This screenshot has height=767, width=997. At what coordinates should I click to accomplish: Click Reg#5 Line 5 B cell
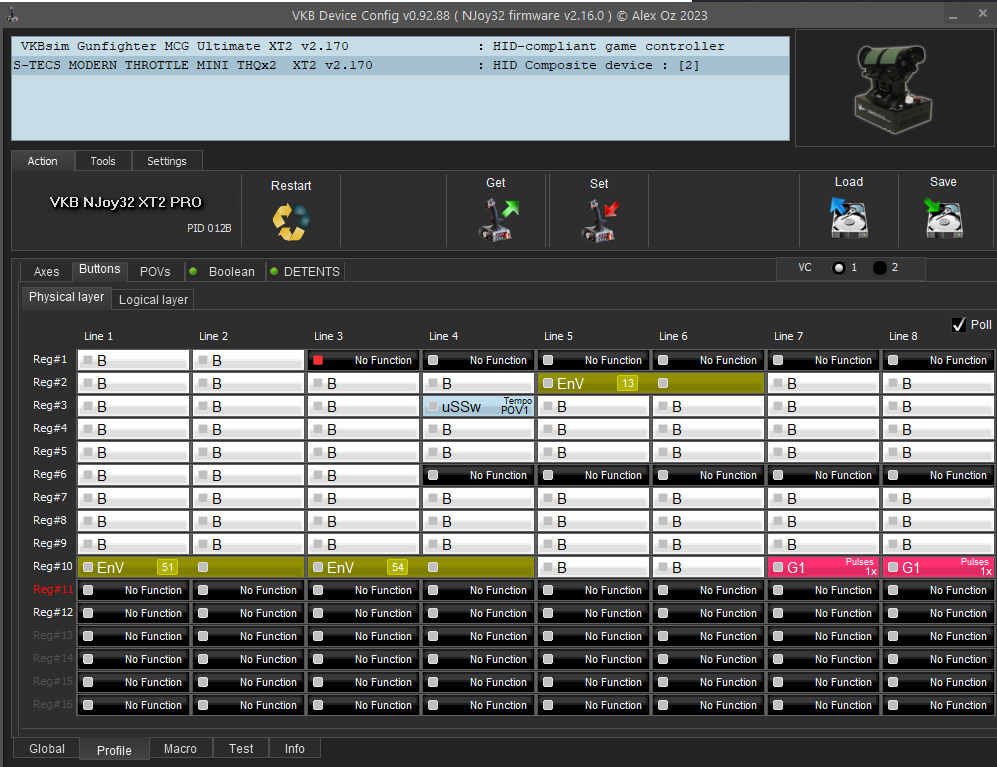[593, 452]
